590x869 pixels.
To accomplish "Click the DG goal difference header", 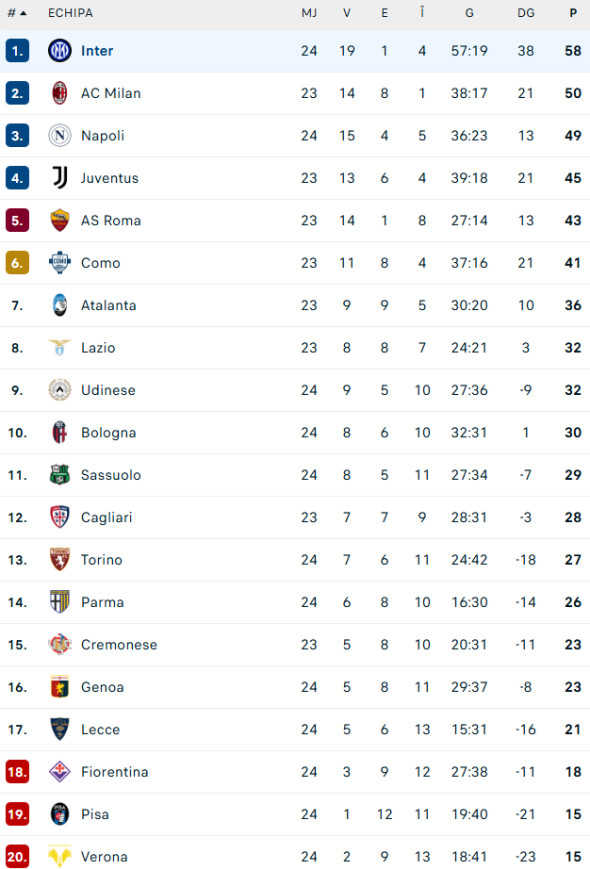I will [x=526, y=13].
